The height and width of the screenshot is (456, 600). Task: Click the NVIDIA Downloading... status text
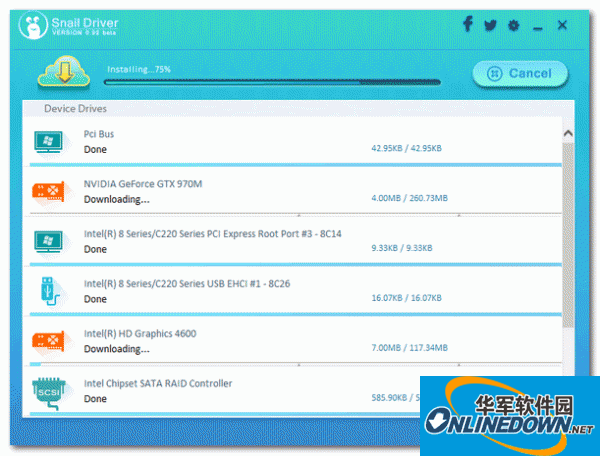click(x=117, y=199)
